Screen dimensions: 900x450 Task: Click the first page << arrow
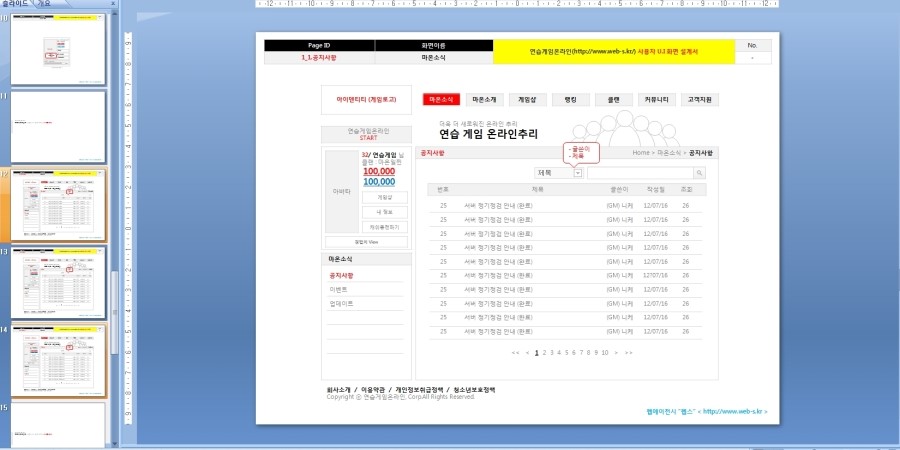pos(515,353)
